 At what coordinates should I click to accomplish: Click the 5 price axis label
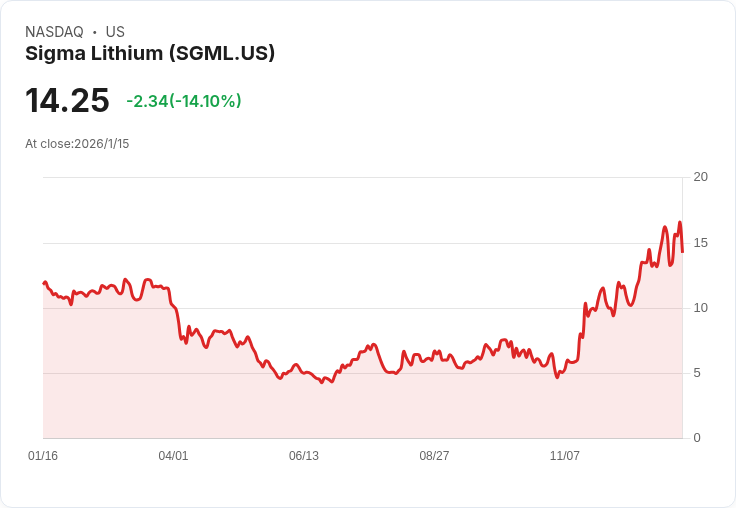[x=697, y=373]
